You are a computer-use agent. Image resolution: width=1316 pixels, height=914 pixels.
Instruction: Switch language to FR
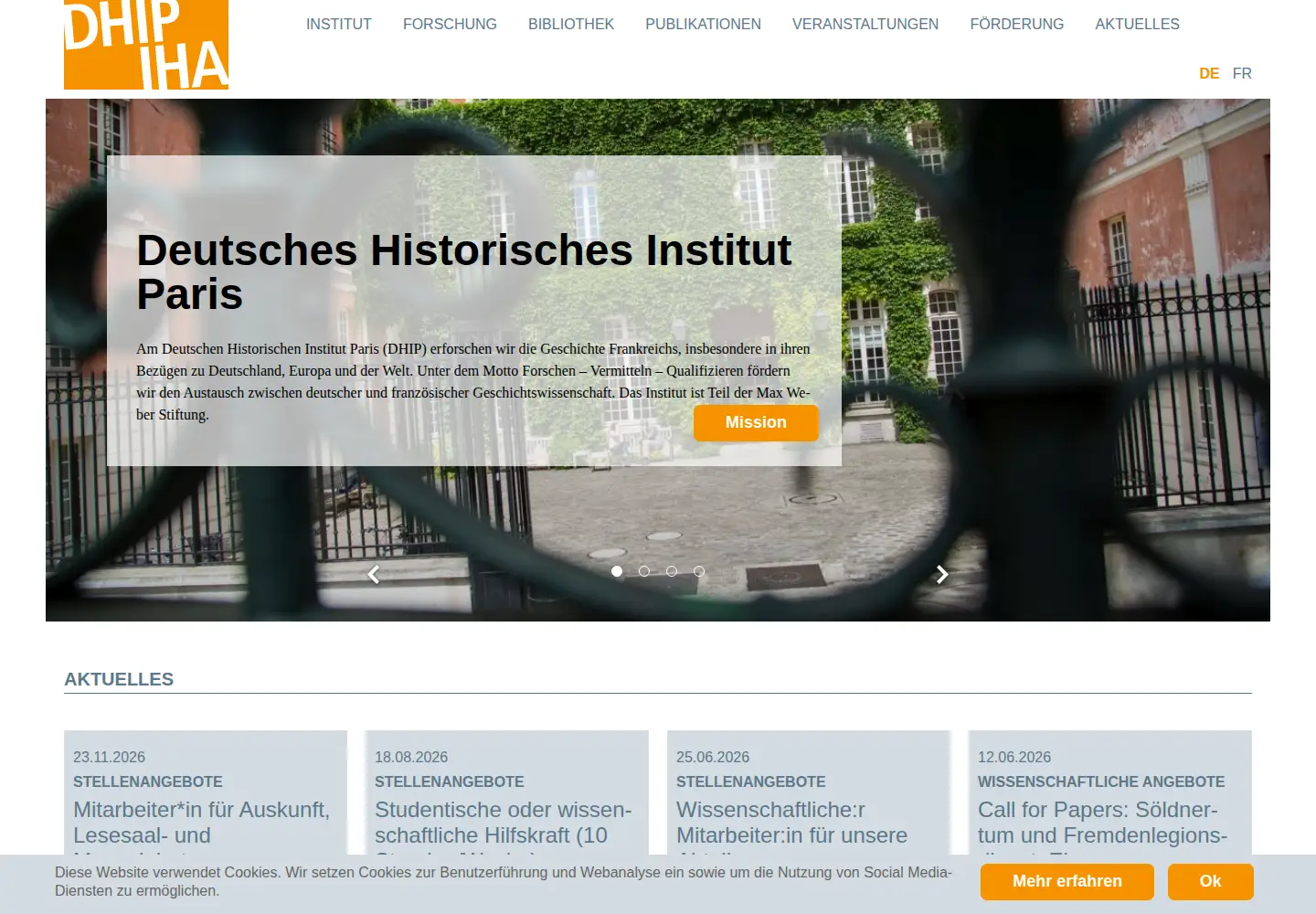click(1242, 73)
